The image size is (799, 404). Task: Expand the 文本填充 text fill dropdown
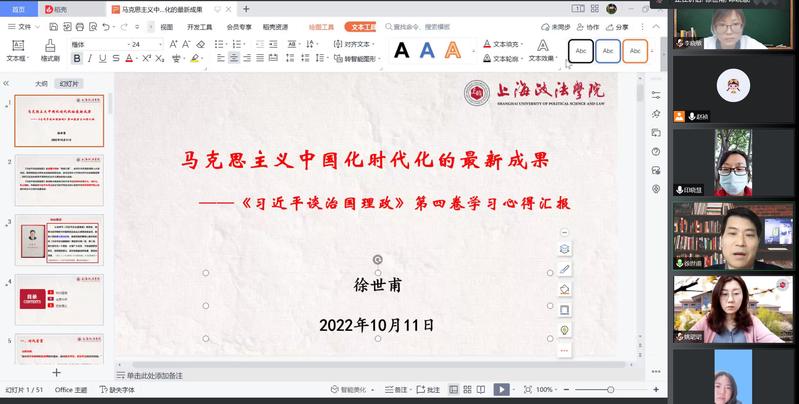524,45
